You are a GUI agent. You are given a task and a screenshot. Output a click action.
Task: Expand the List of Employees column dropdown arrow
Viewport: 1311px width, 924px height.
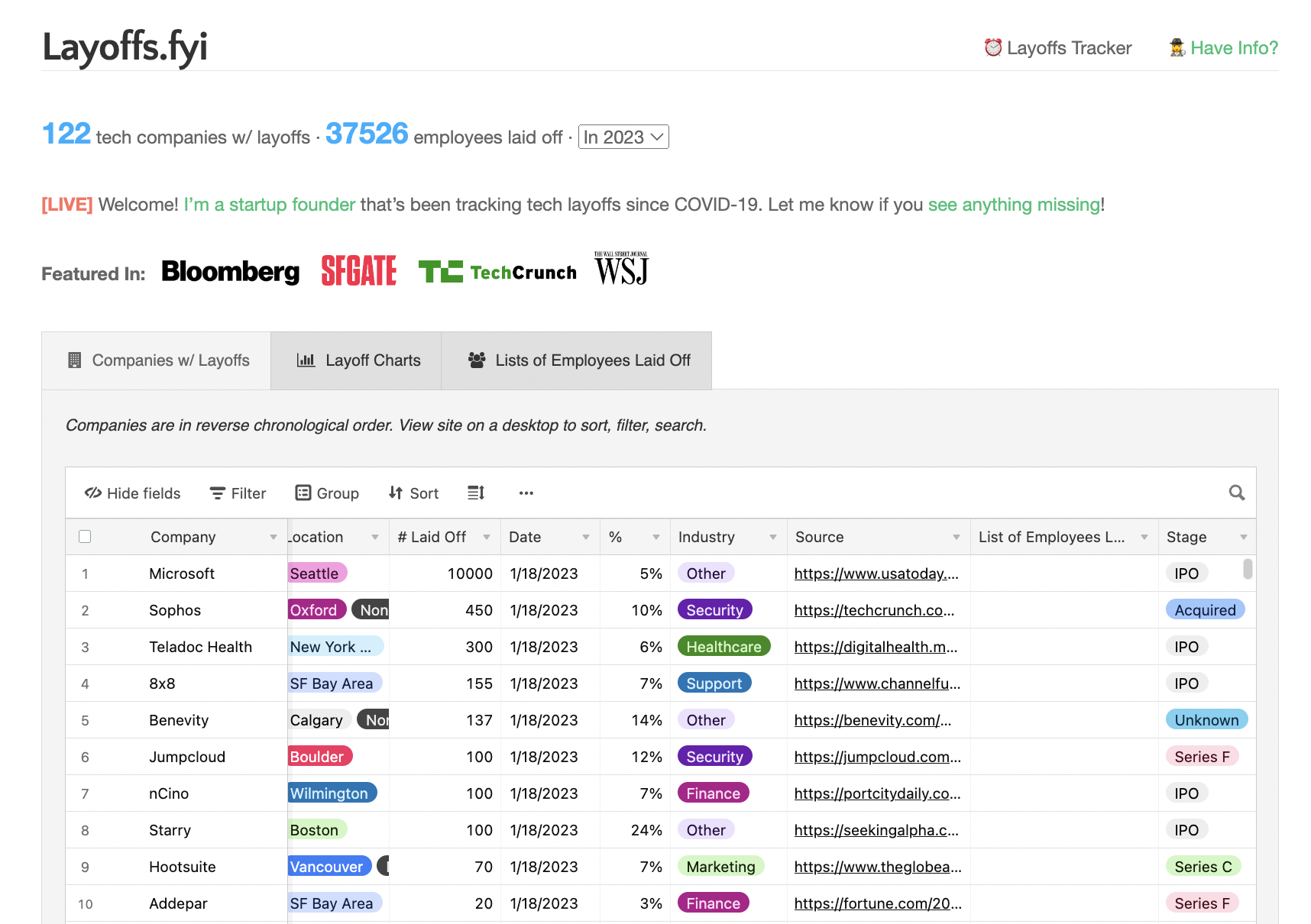tap(1144, 537)
